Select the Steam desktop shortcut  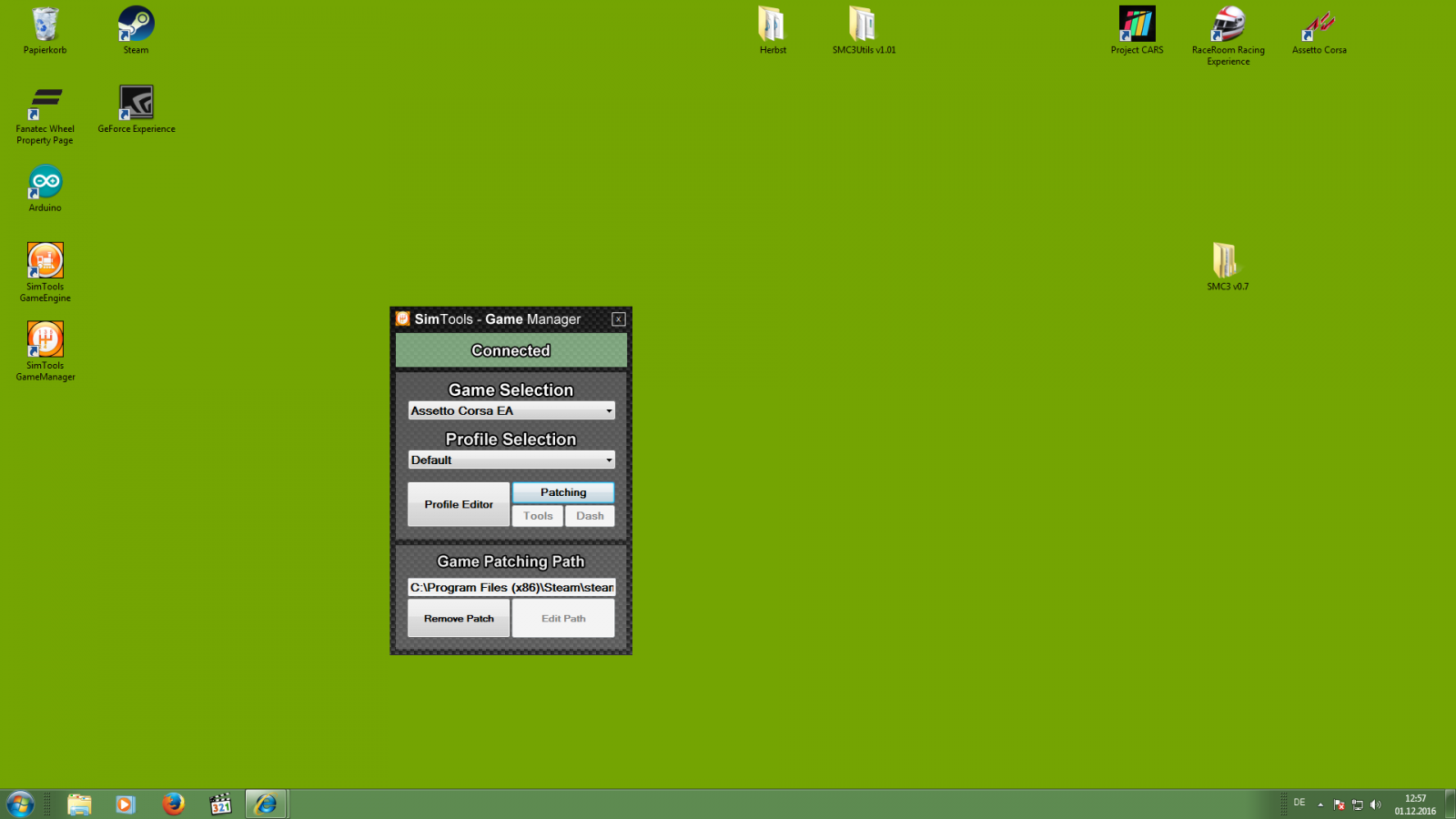click(x=136, y=31)
